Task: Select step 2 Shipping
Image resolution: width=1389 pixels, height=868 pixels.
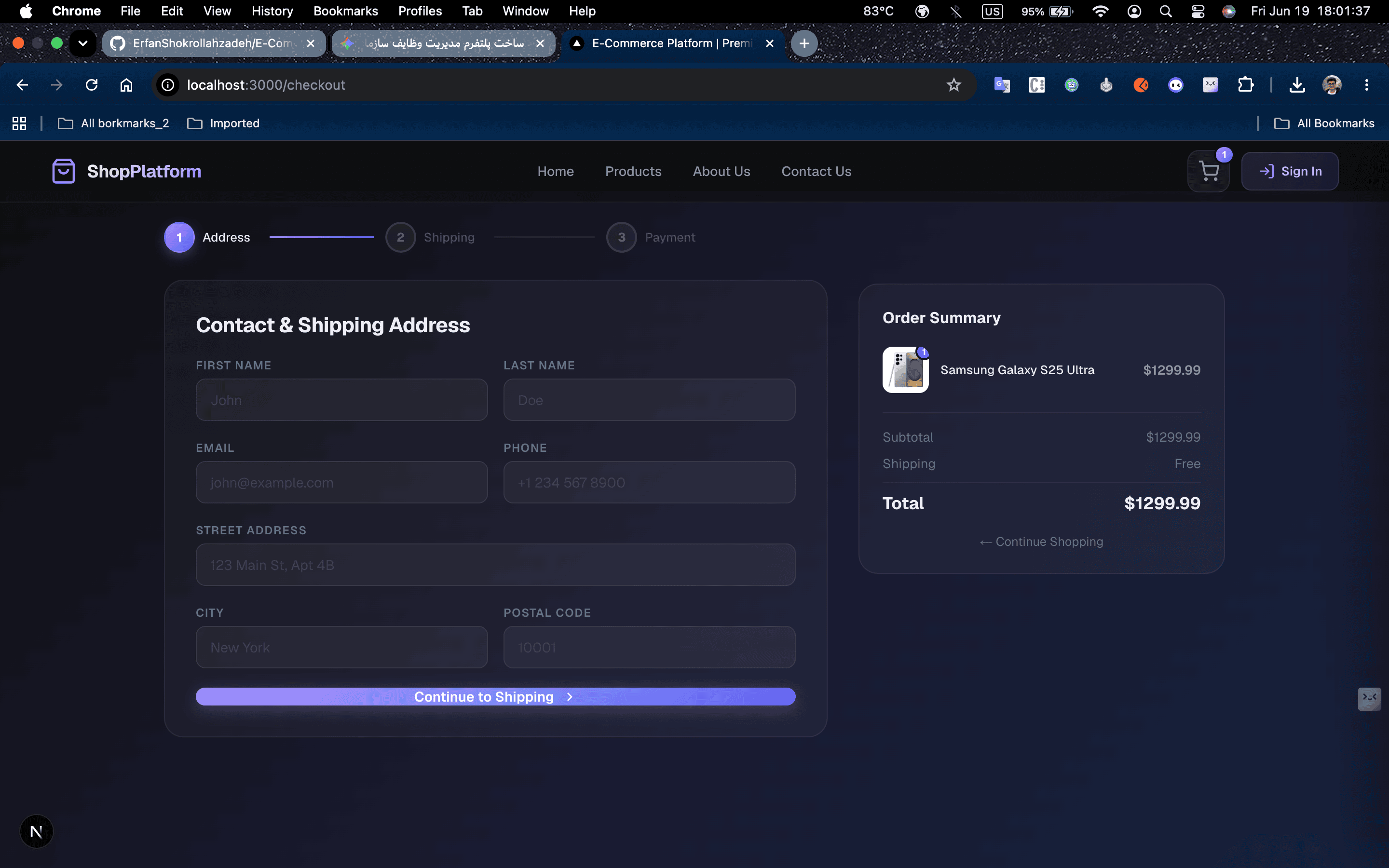Action: pos(430,237)
